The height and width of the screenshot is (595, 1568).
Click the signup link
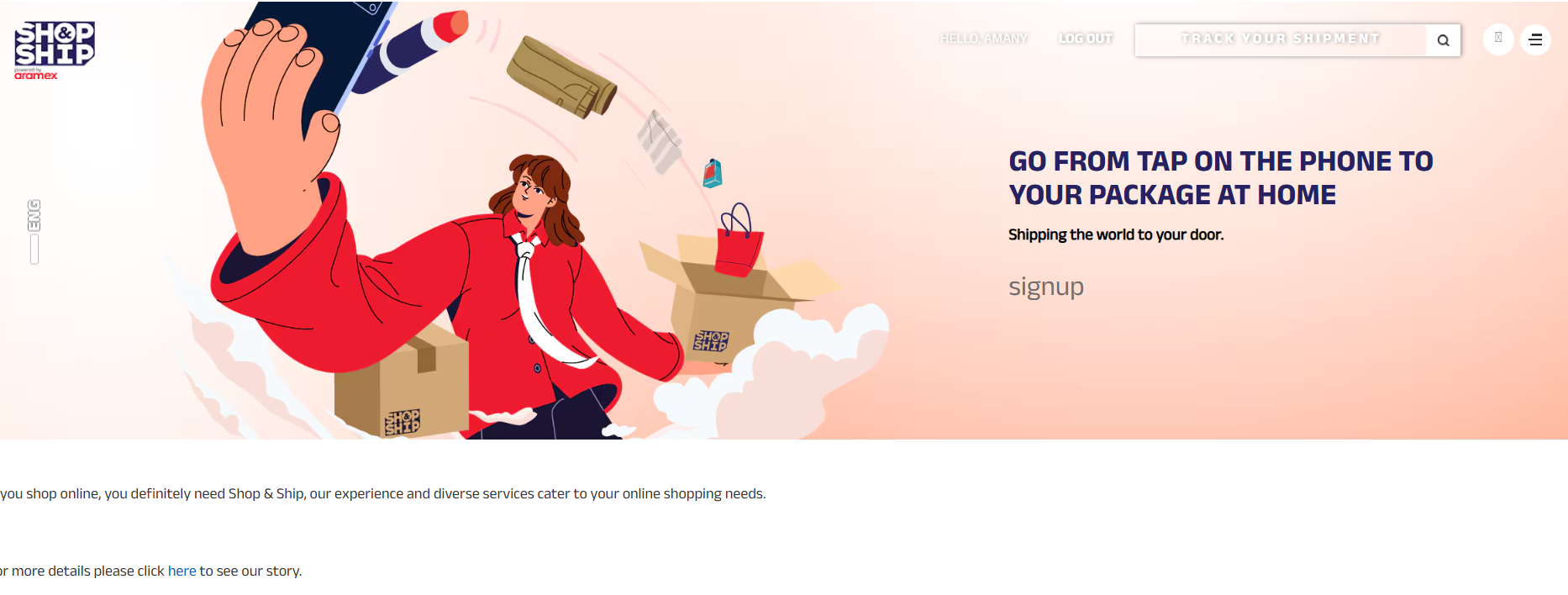pyautogui.click(x=1046, y=287)
